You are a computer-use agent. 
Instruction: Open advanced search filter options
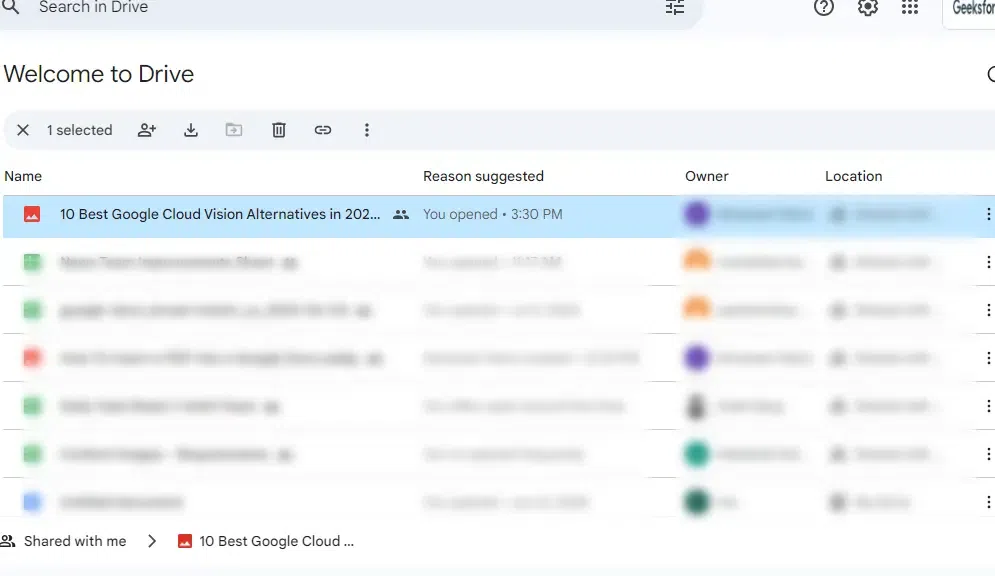pyautogui.click(x=675, y=8)
